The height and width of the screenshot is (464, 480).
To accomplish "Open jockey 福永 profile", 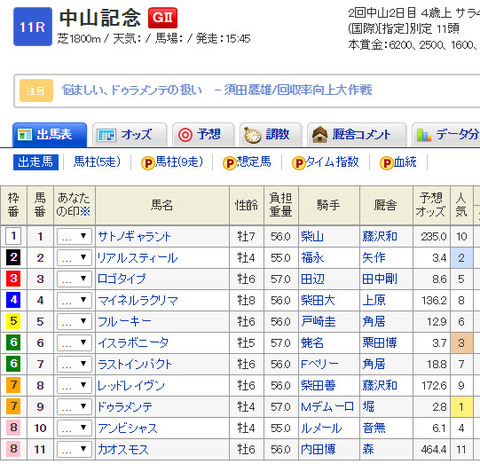I will tap(312, 258).
